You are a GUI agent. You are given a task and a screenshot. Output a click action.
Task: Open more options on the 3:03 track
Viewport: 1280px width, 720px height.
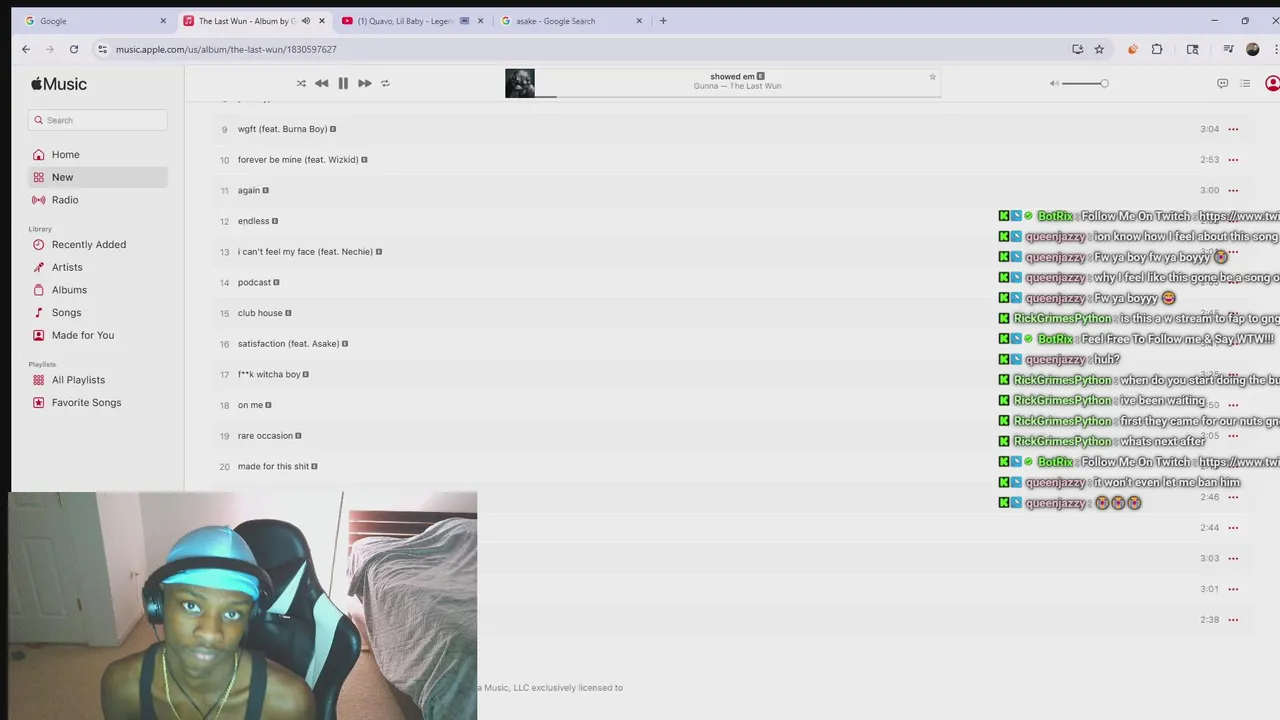(1233, 558)
